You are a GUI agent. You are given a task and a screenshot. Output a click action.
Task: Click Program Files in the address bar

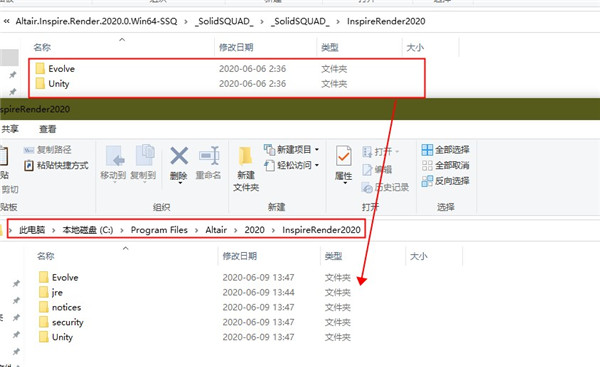click(x=159, y=230)
